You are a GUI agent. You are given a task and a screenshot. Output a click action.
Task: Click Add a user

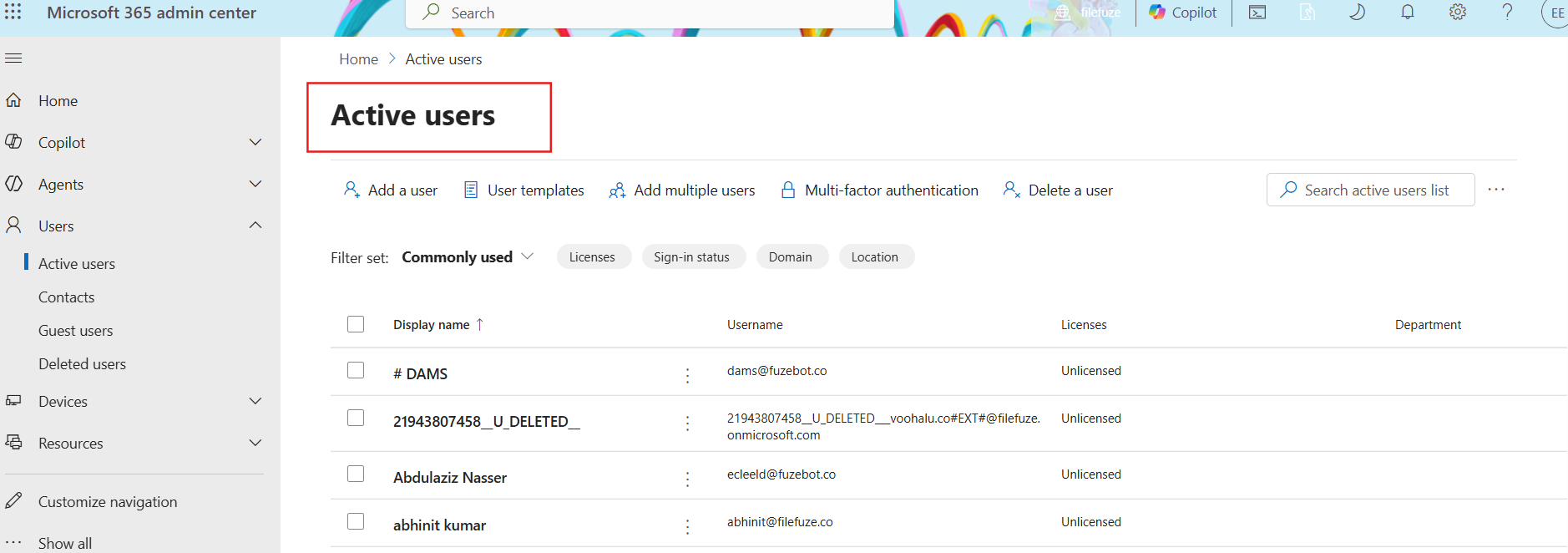click(x=391, y=190)
